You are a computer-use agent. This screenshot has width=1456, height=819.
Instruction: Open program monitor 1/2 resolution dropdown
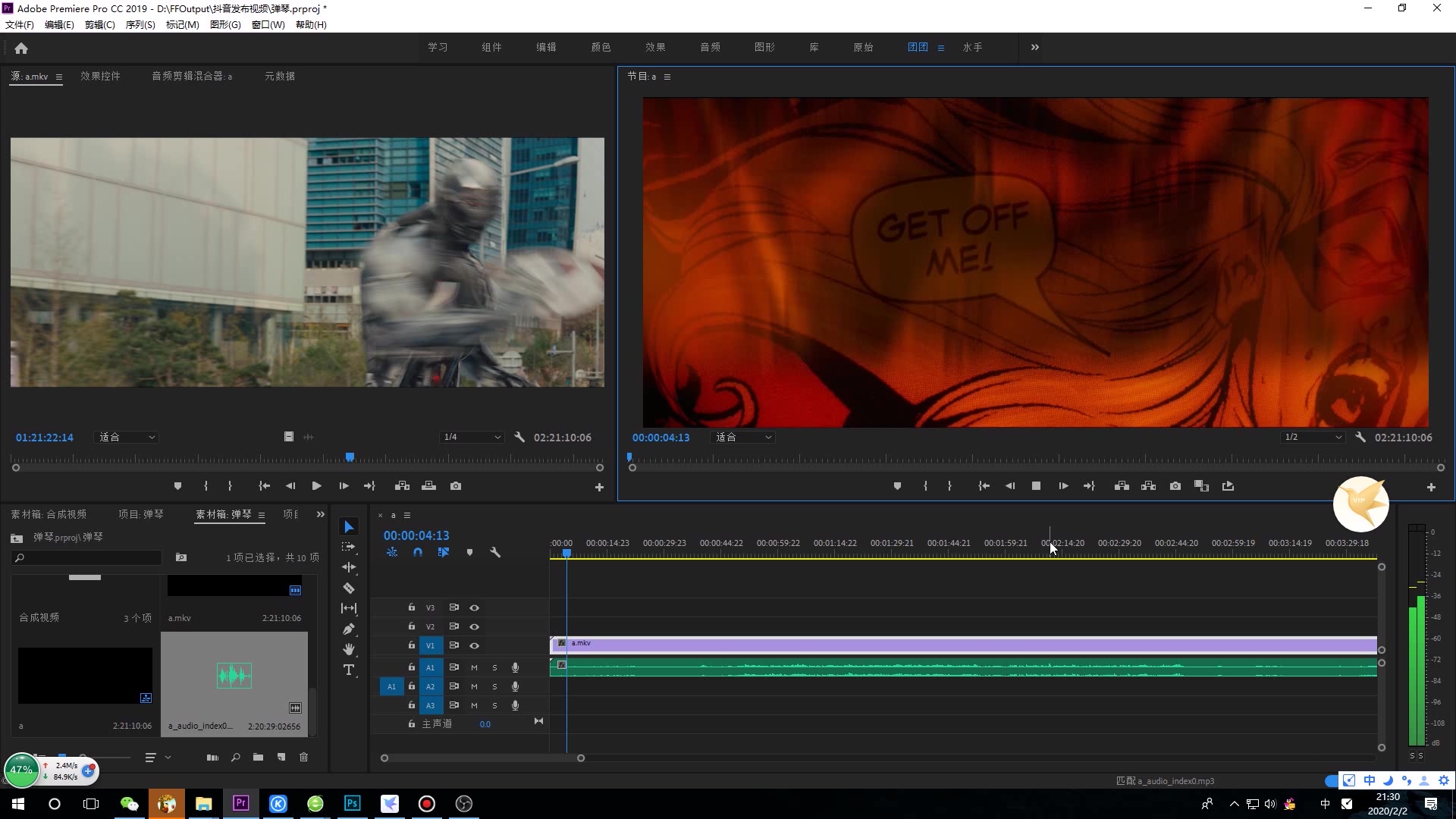point(1313,438)
